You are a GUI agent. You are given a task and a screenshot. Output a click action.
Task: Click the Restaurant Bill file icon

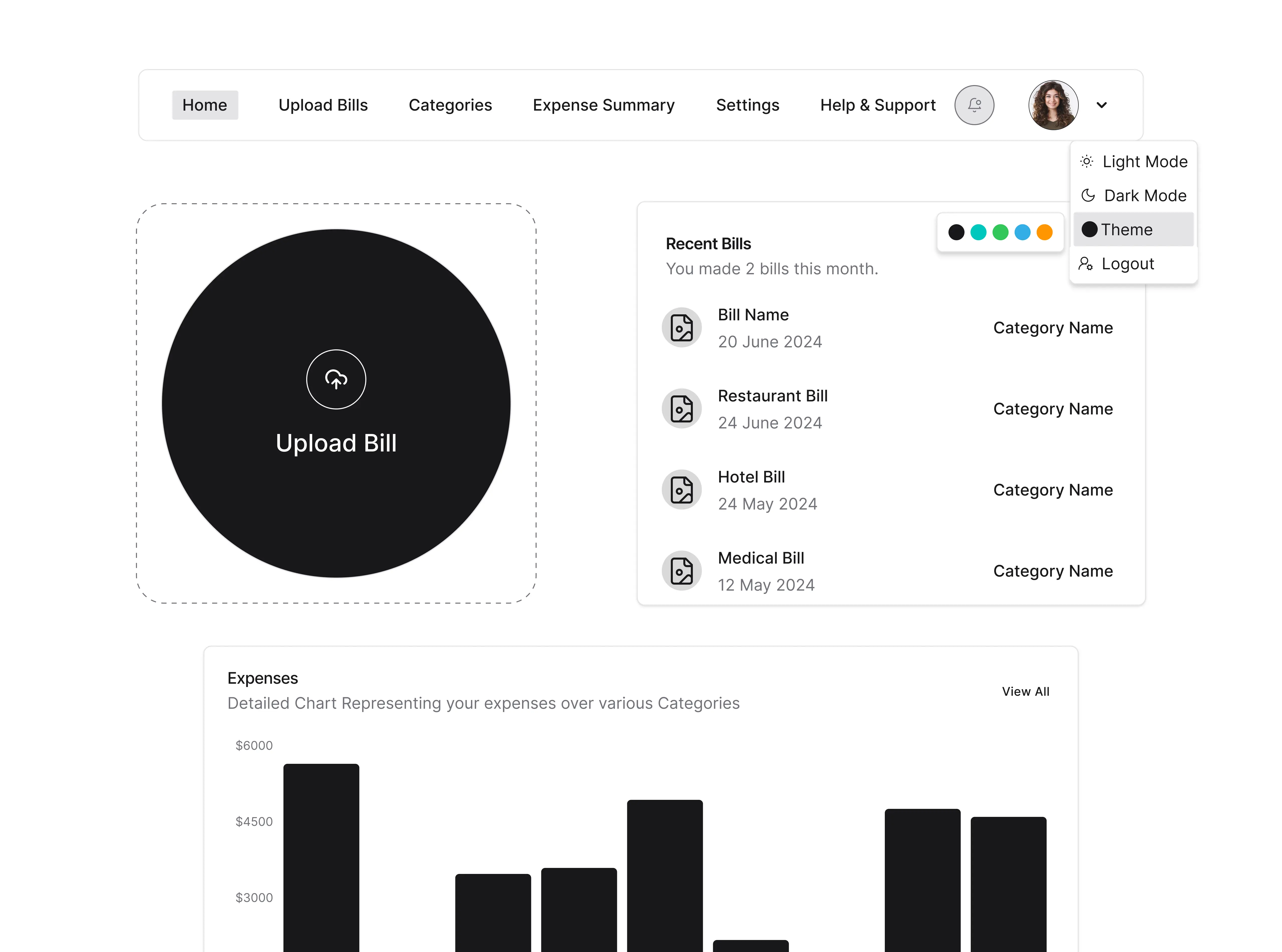(x=681, y=409)
